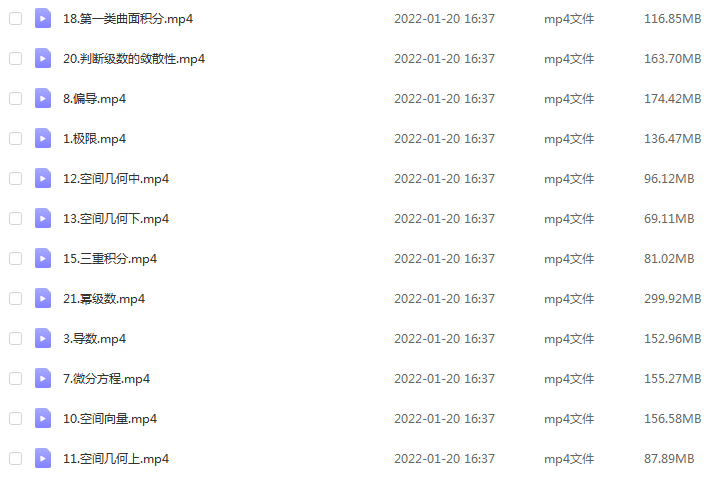
Task: Click the video icon beside 15.三重积分.mp4
Action: point(43,259)
